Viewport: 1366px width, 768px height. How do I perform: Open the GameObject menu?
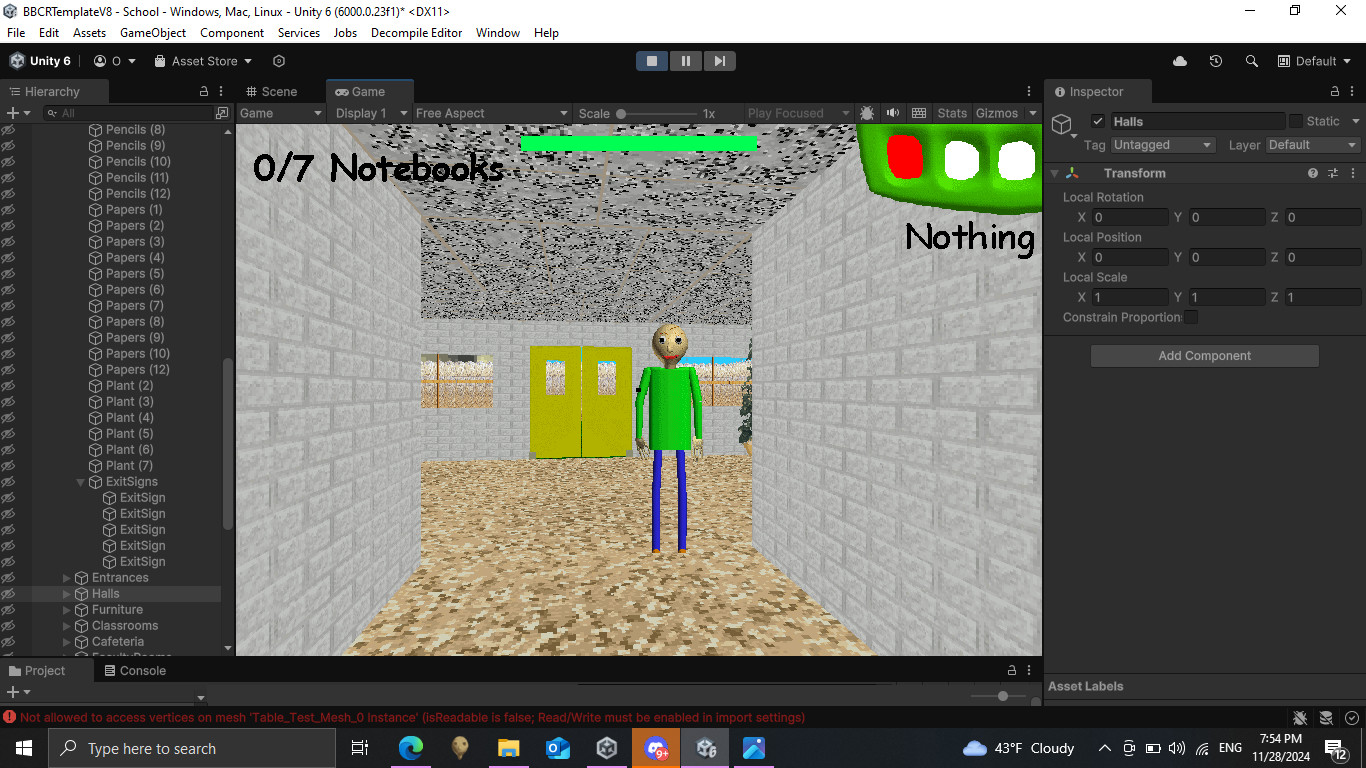point(152,32)
